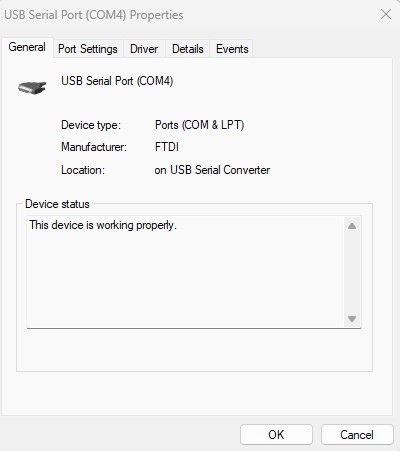Click the dialog title bar text
Screen dimensions: 400x451
(94, 15)
